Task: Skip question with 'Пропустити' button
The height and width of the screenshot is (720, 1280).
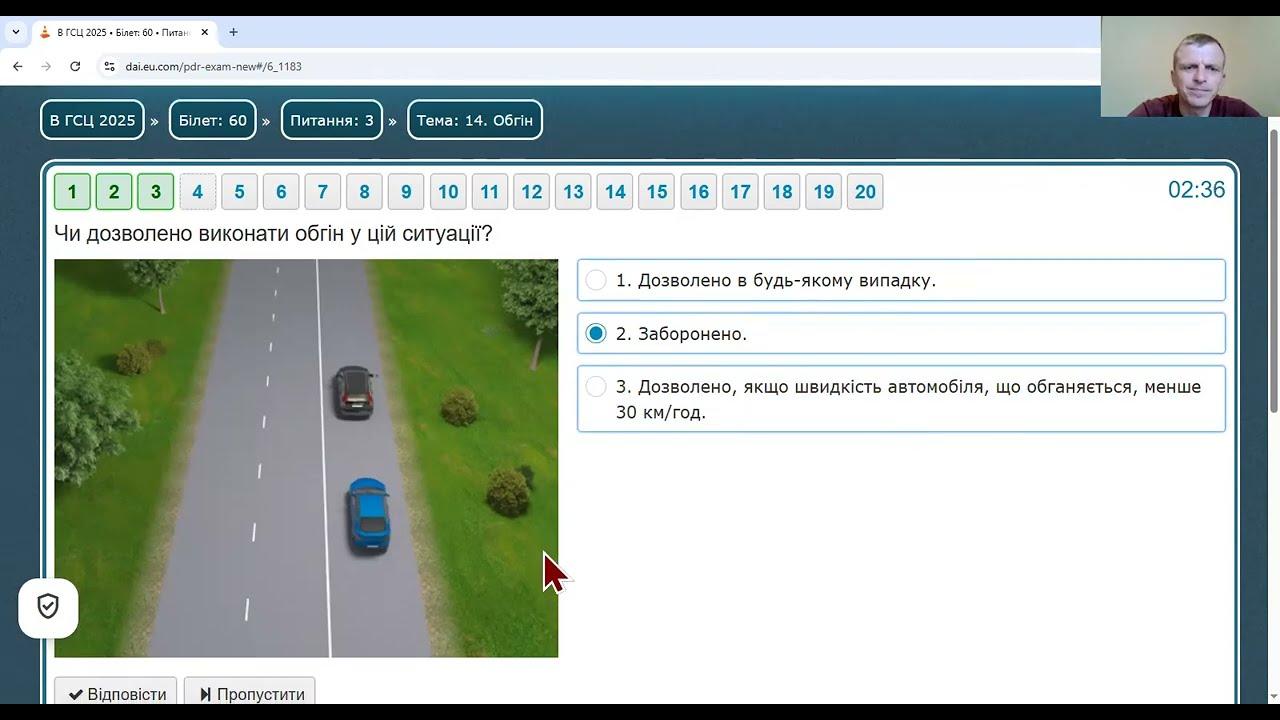Action: [250, 693]
